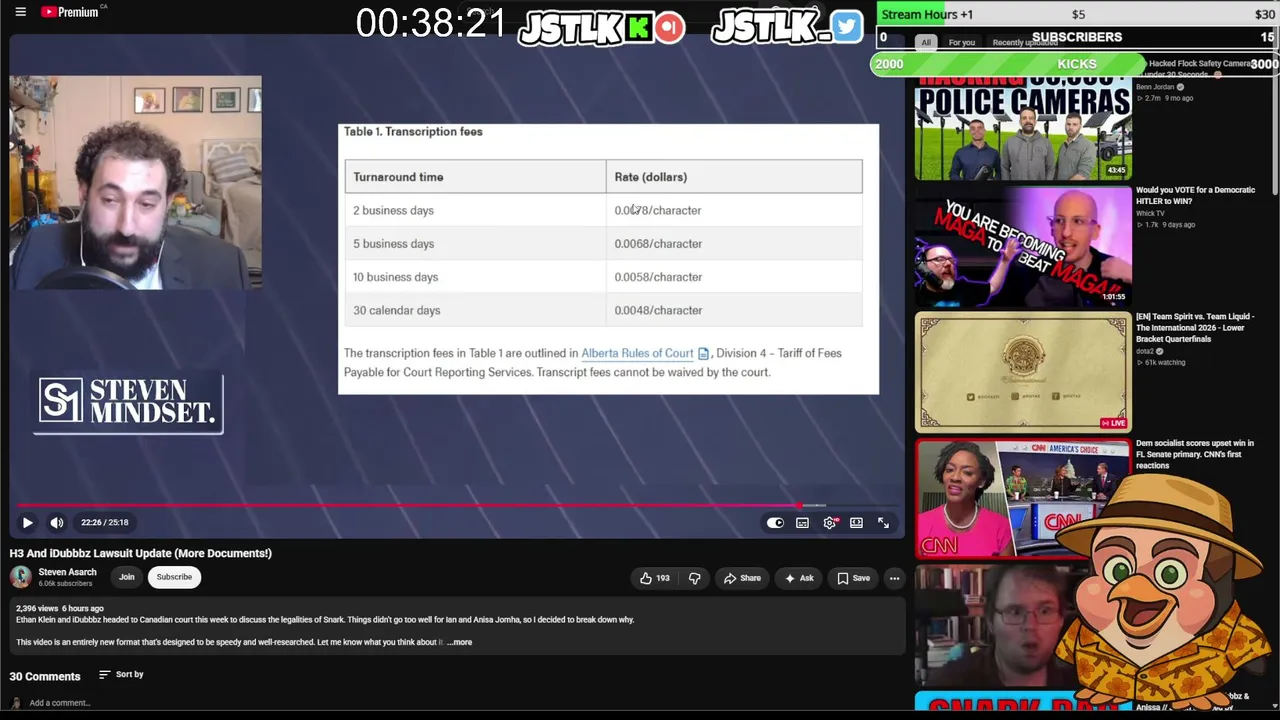The height and width of the screenshot is (720, 1280).
Task: Like the video with 193 likes
Action: point(655,578)
